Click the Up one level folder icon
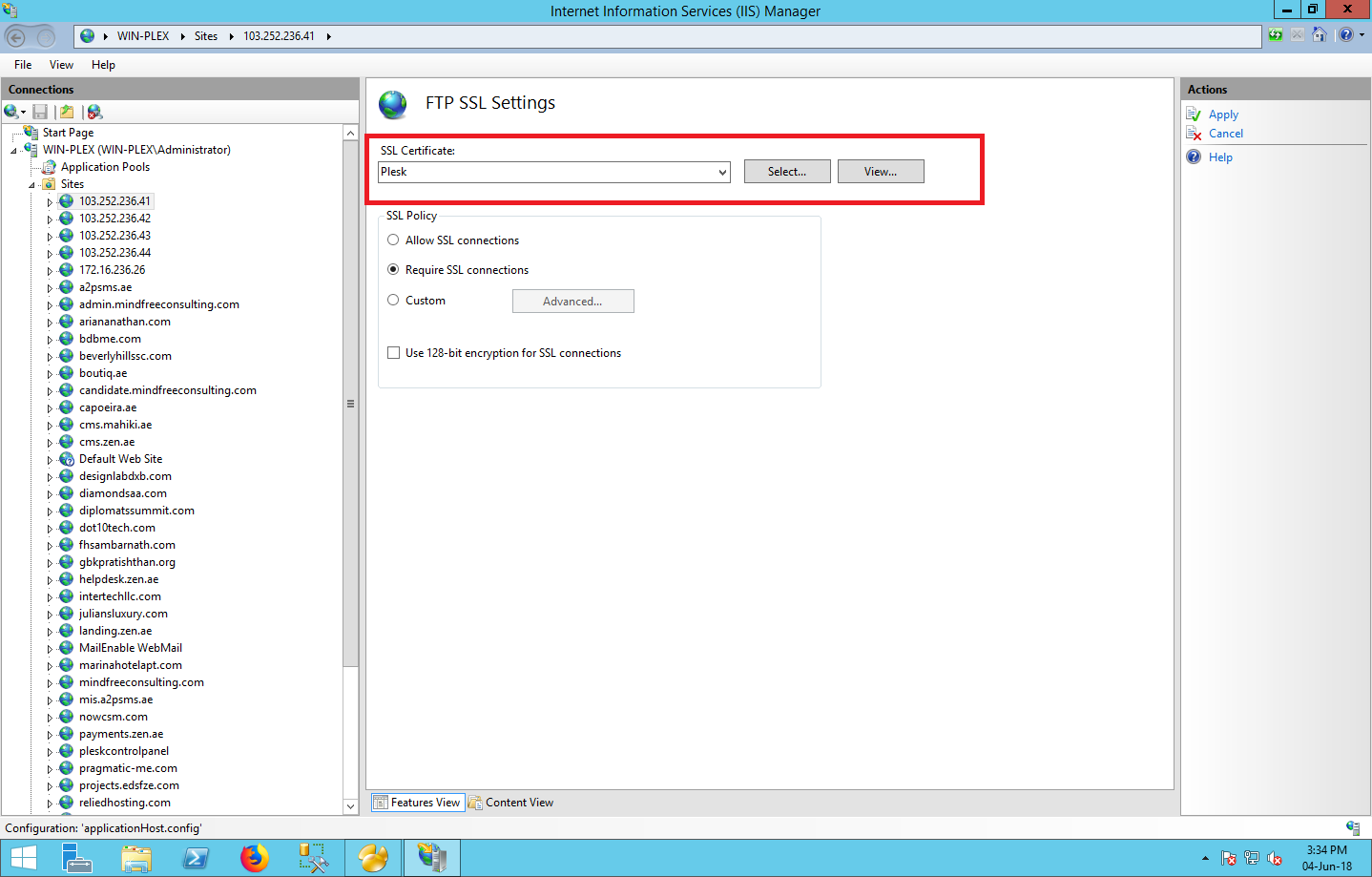This screenshot has height=877, width=1372. (x=67, y=112)
